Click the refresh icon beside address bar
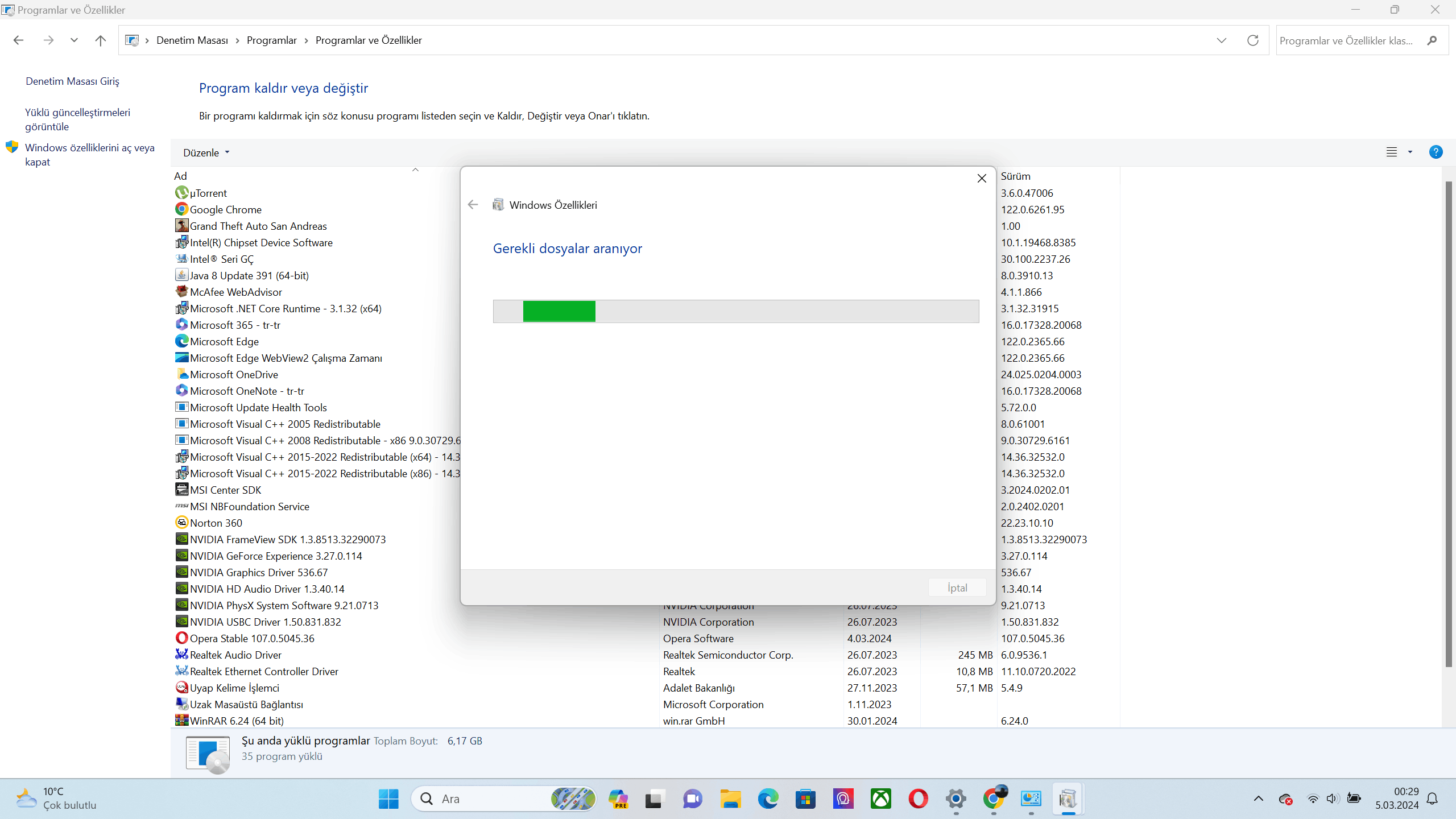Screen dimensions: 1456x819 click(x=1252, y=40)
